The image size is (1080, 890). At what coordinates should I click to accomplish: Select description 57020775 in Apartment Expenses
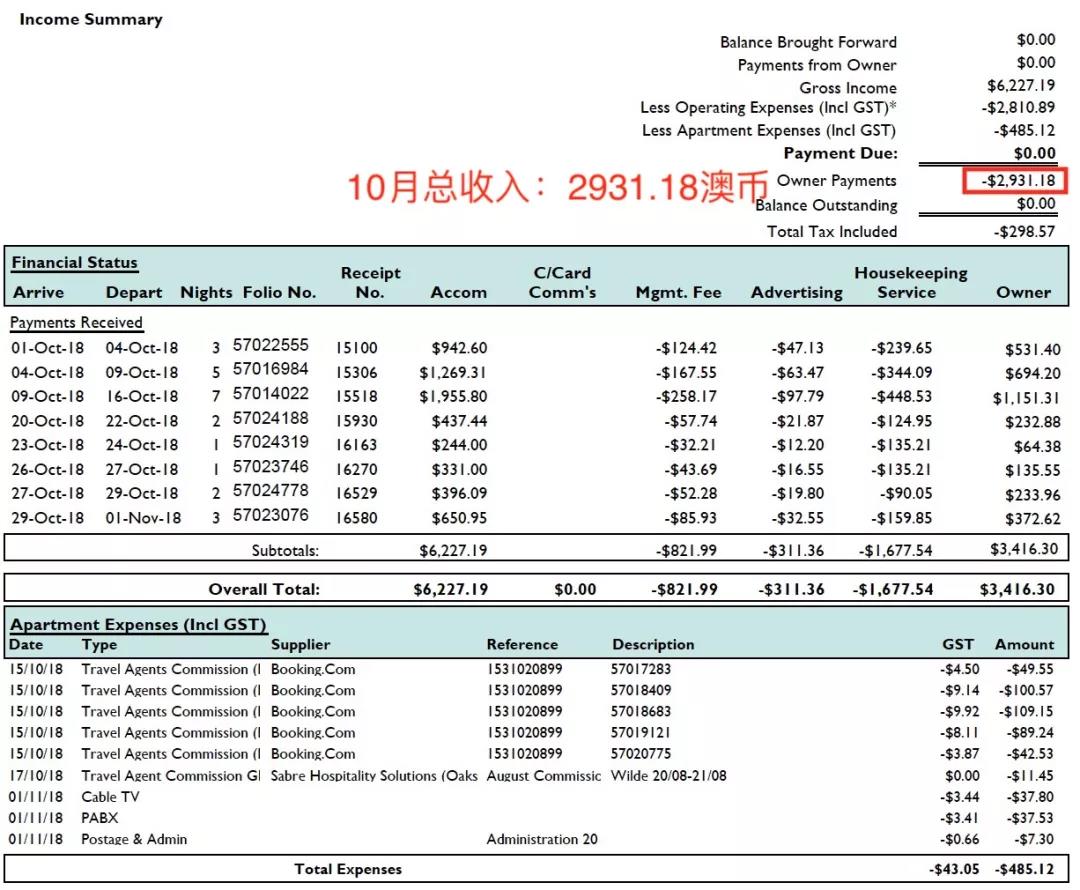[641, 754]
